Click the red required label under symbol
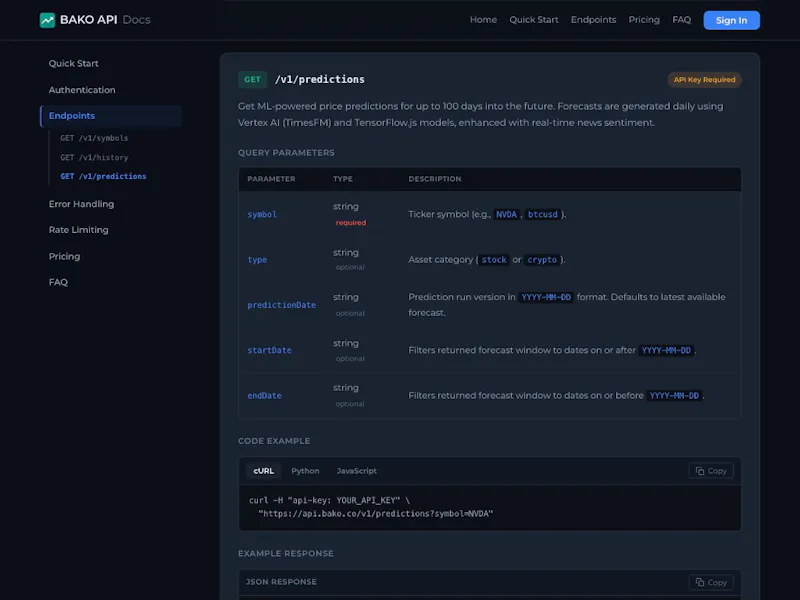The height and width of the screenshot is (600, 800). (351, 222)
